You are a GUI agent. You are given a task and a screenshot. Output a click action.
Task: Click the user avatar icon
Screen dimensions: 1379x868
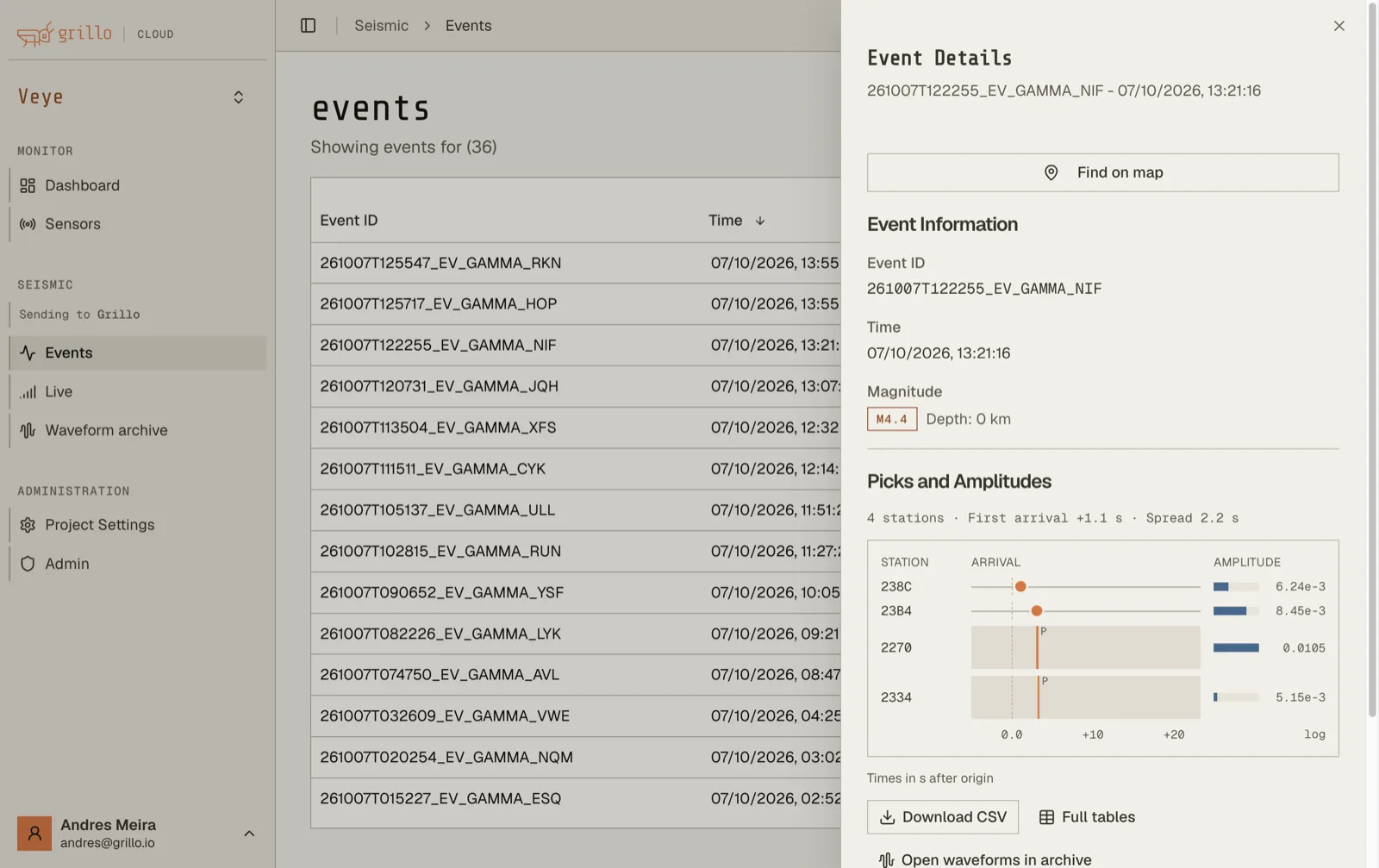pyautogui.click(x=34, y=834)
